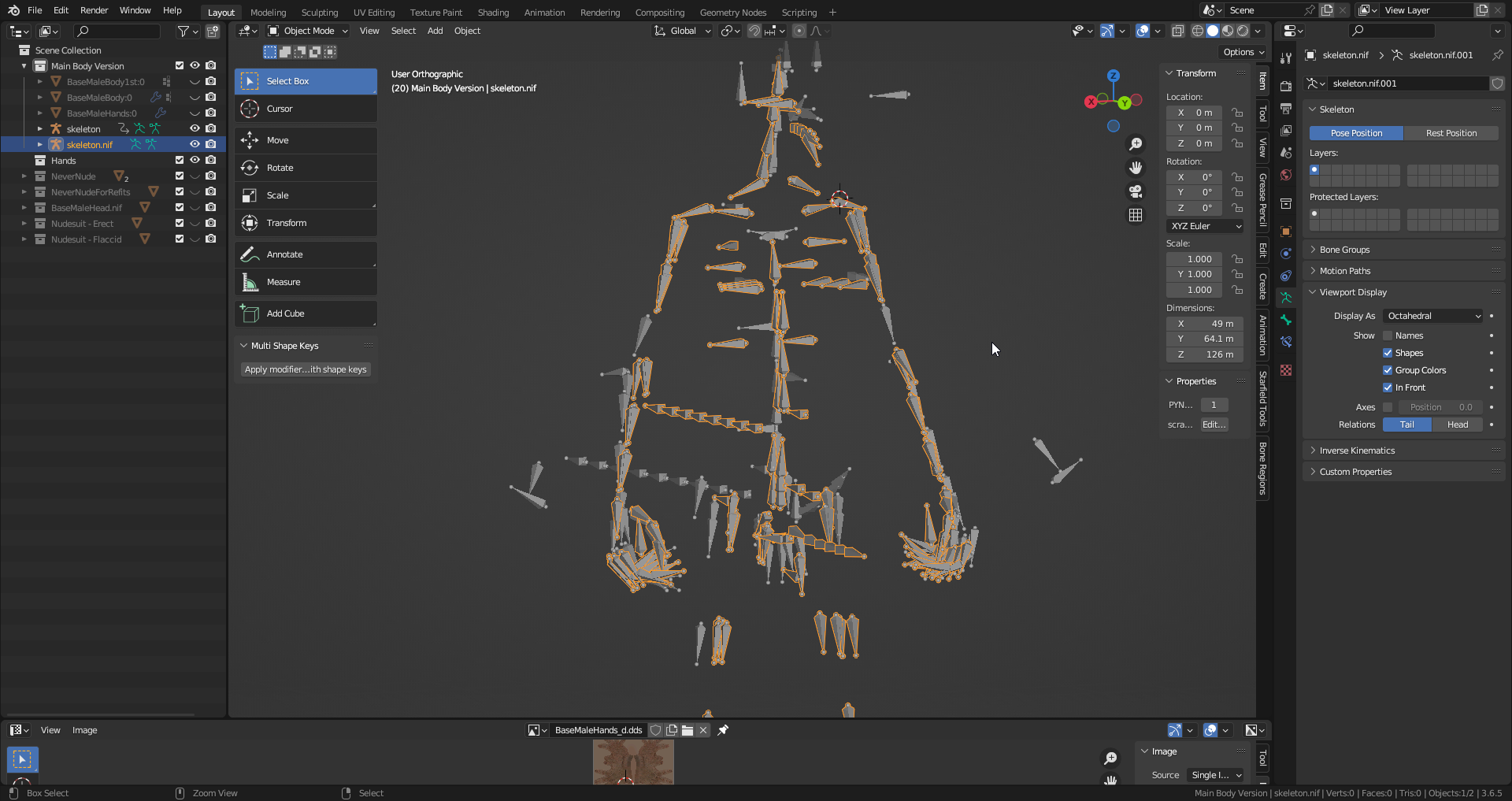The width and height of the screenshot is (1512, 801).
Task: Open the Object Mode dropdown
Action: pyautogui.click(x=307, y=31)
